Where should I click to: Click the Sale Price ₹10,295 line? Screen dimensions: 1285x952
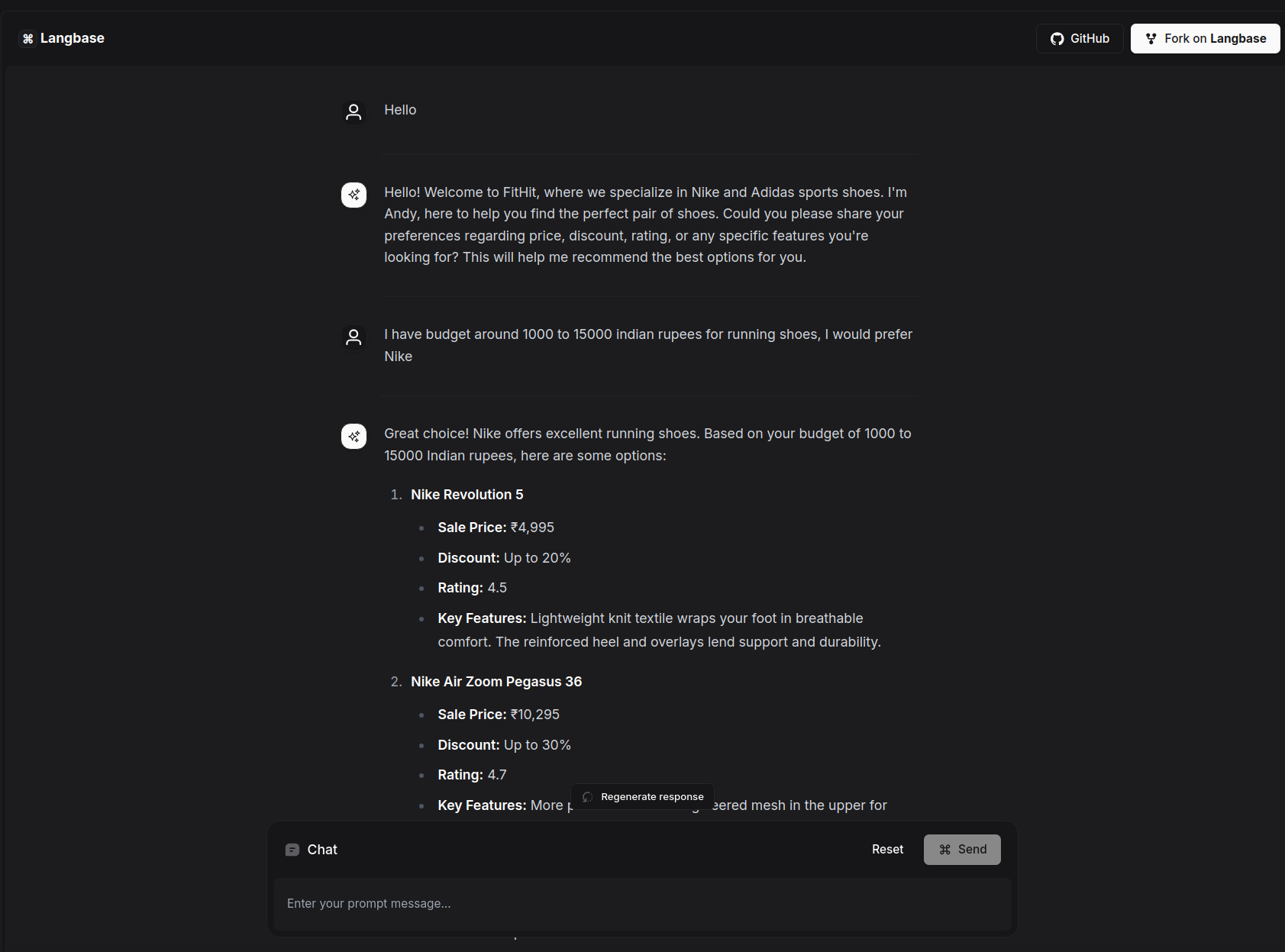pos(499,715)
